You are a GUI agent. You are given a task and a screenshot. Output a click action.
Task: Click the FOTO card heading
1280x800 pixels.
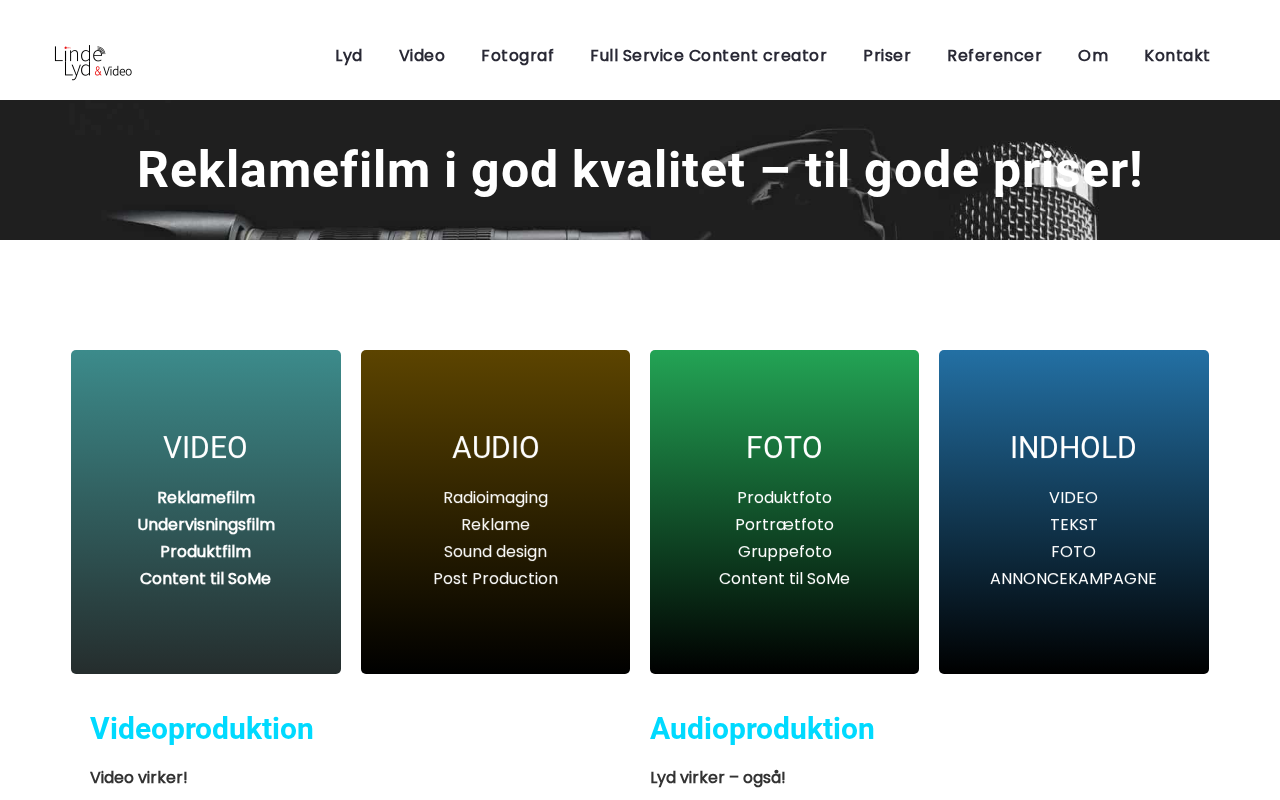click(784, 448)
